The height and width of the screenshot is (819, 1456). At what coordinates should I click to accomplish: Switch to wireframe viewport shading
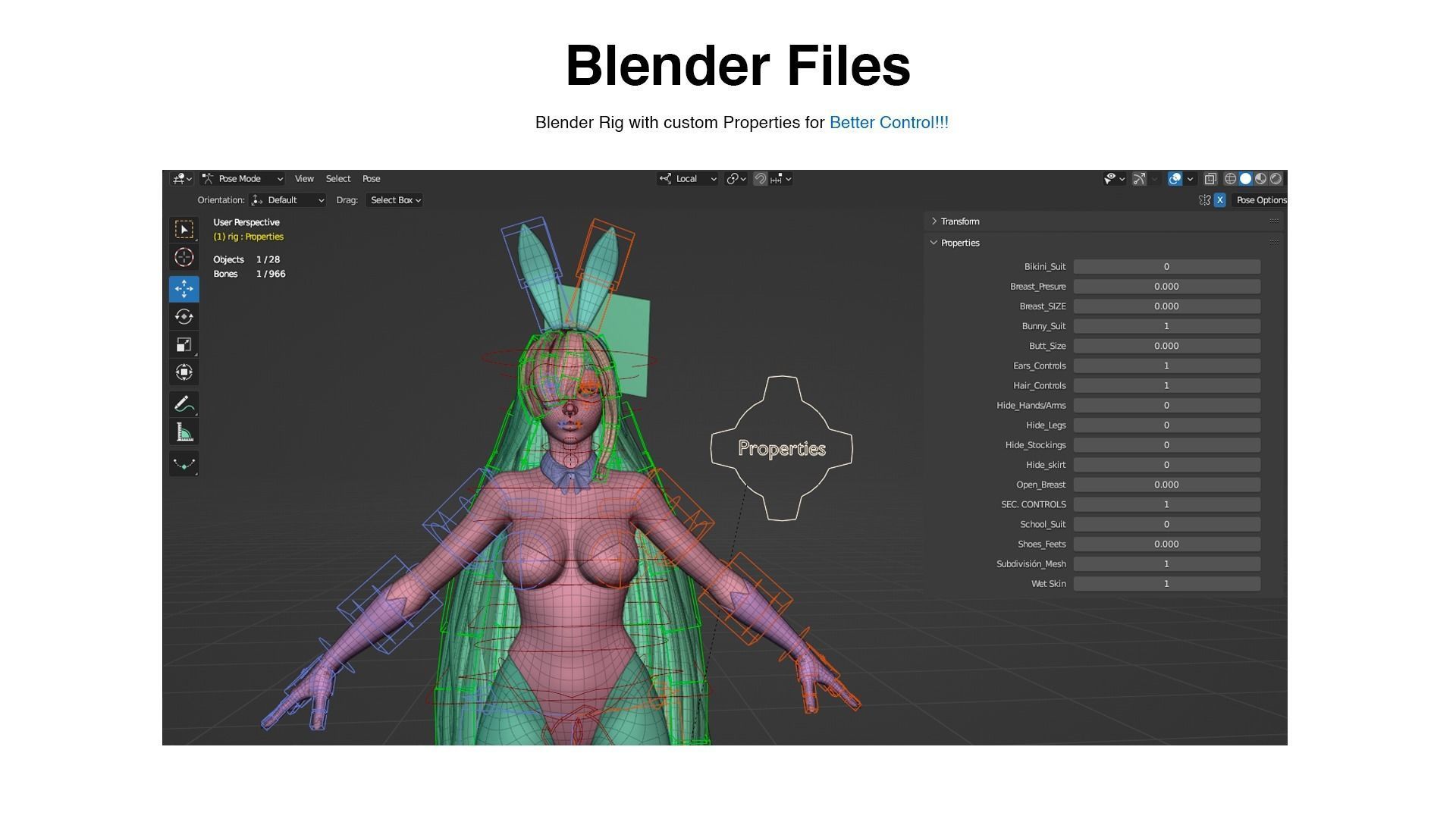pyautogui.click(x=1230, y=179)
